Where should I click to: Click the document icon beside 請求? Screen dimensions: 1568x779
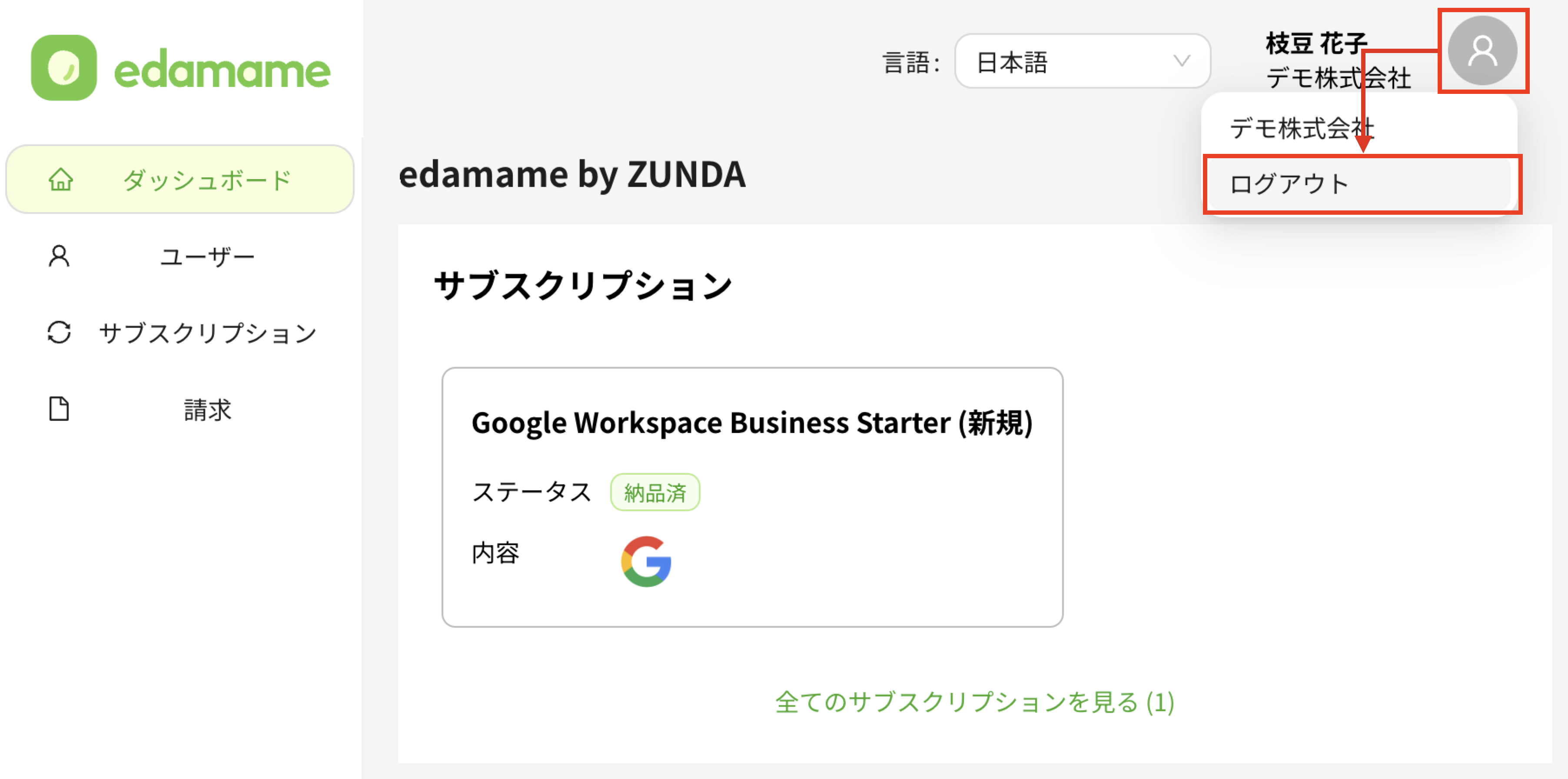59,409
